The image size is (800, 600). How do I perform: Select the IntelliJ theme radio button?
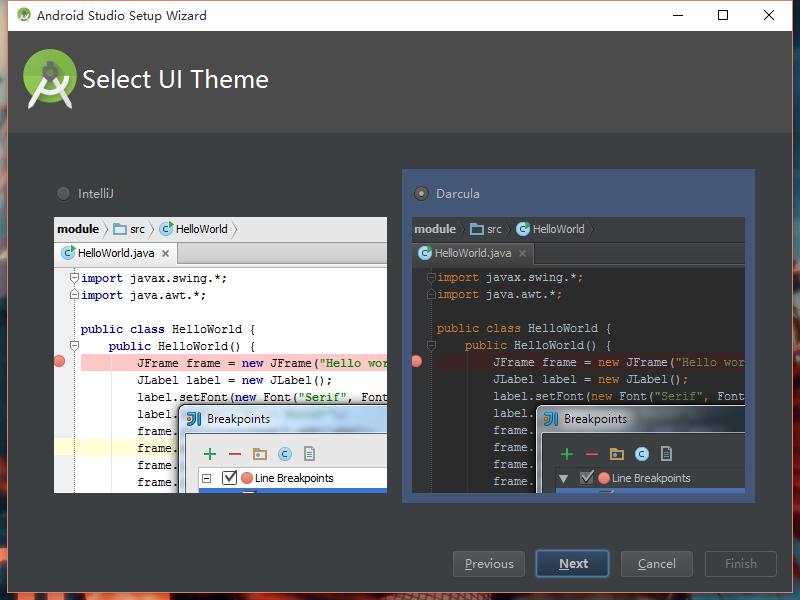click(64, 193)
